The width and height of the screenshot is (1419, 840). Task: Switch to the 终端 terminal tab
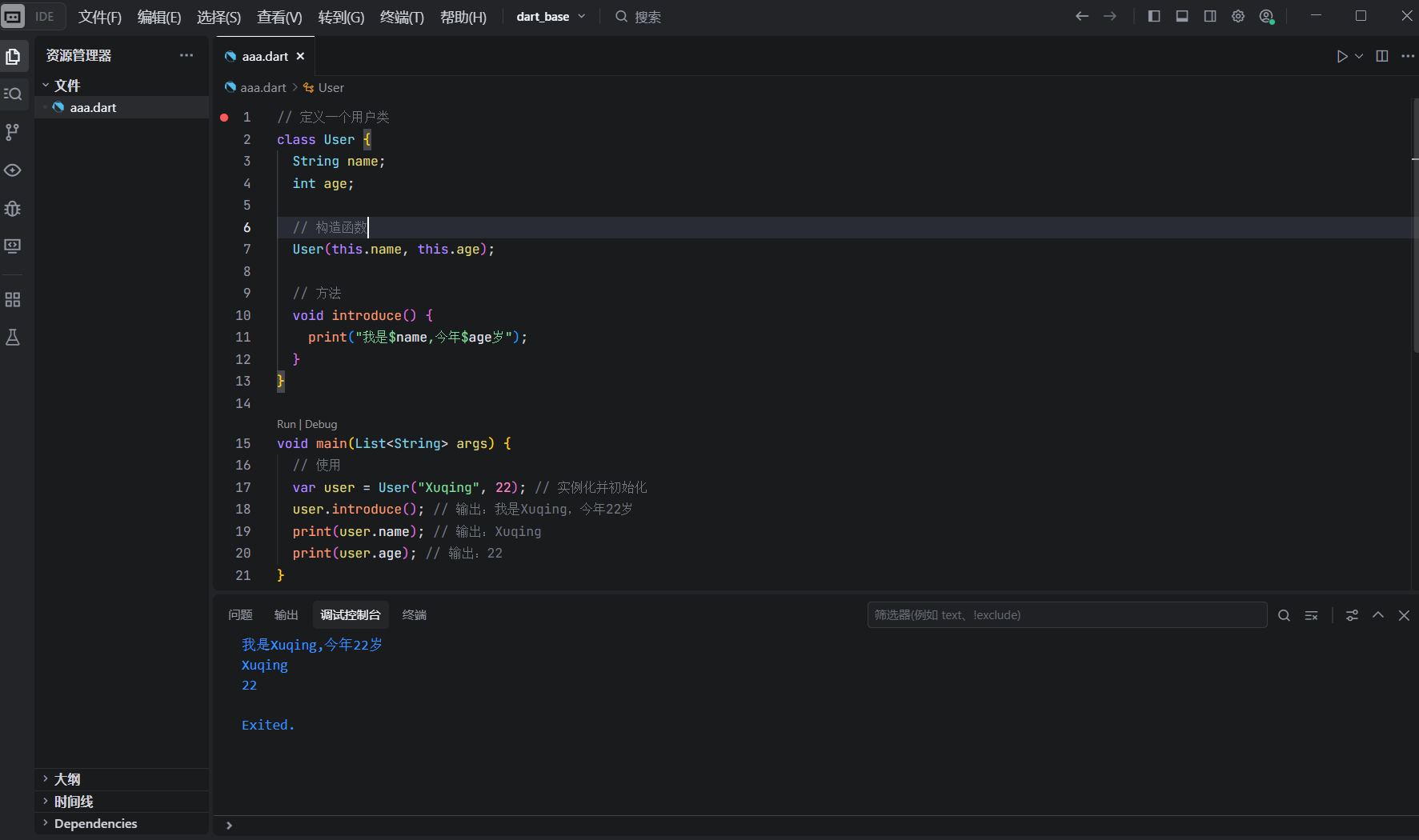click(414, 614)
